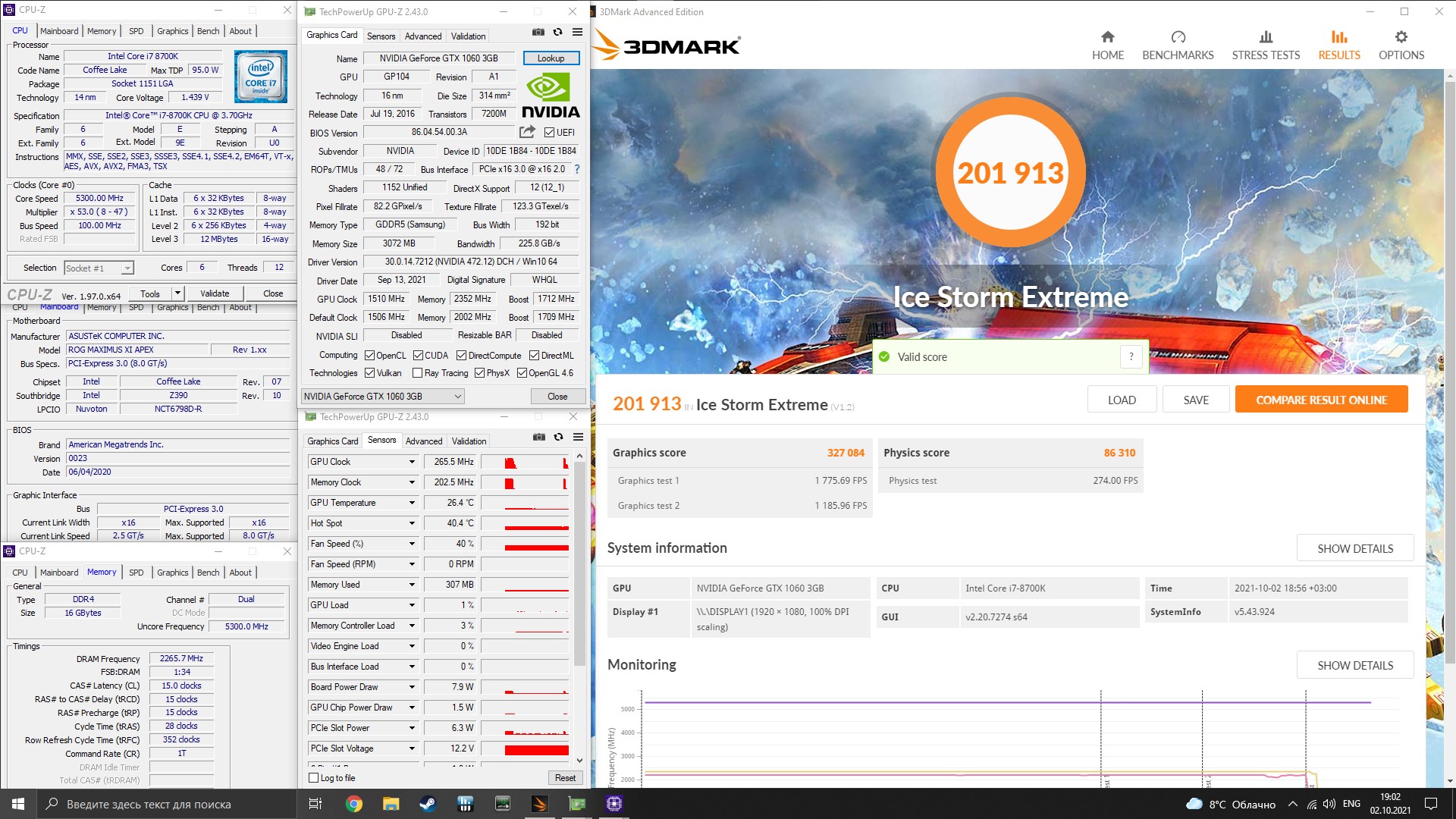This screenshot has width=1456, height=819.
Task: Toggle the PhysX checkbox
Action: (x=479, y=373)
